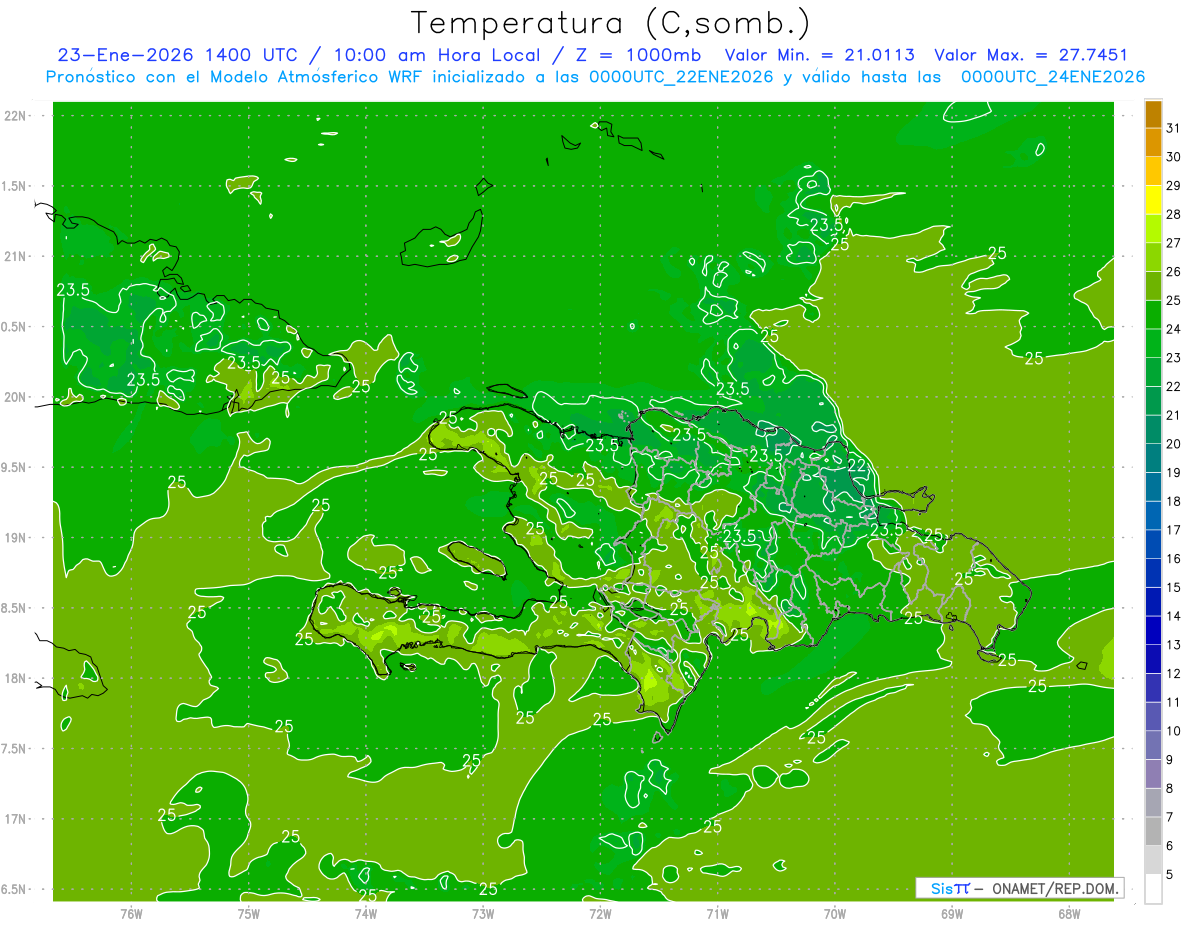Click colorbar value 10

click(x=1173, y=731)
